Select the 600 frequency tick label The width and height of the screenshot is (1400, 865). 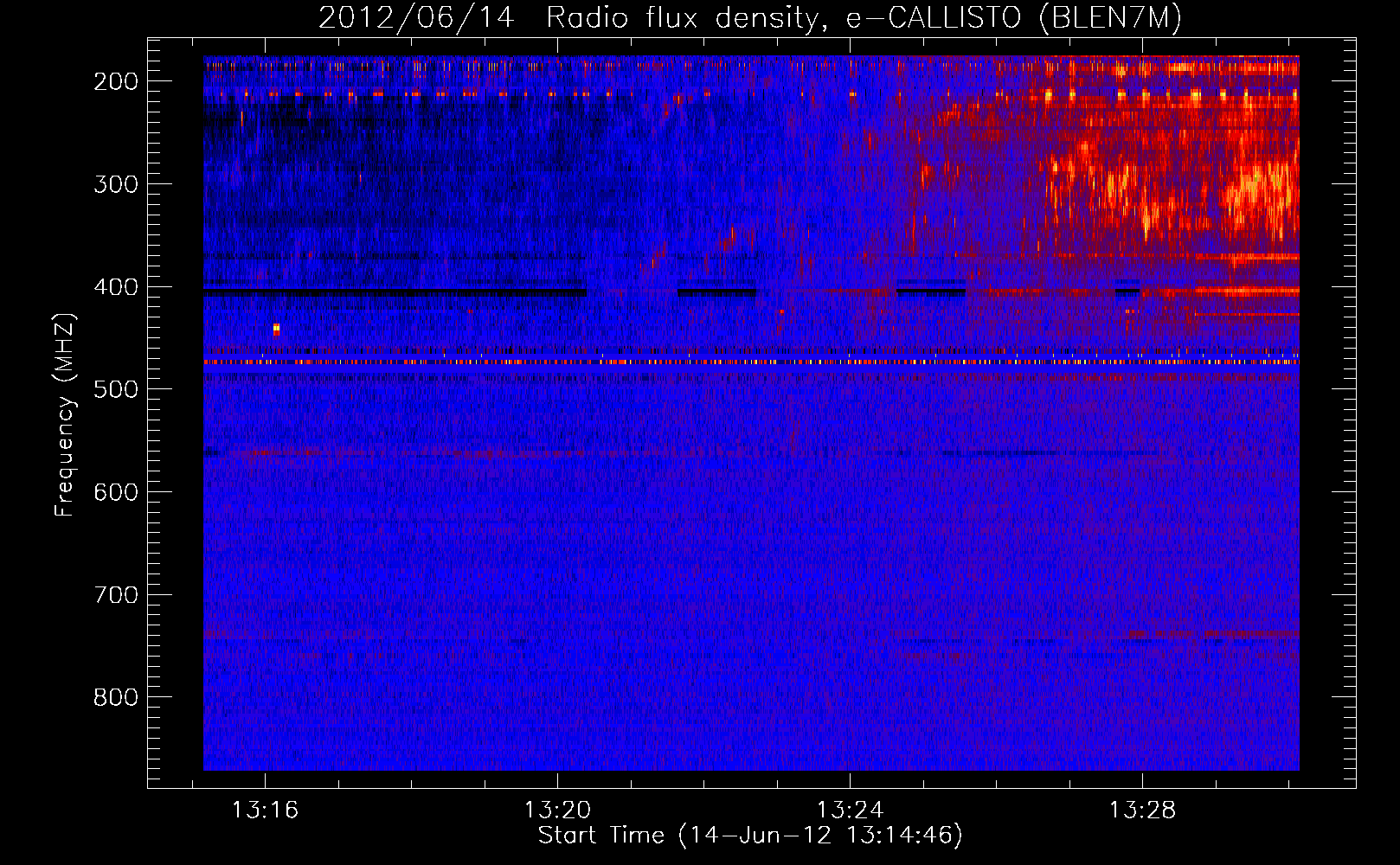coord(116,492)
